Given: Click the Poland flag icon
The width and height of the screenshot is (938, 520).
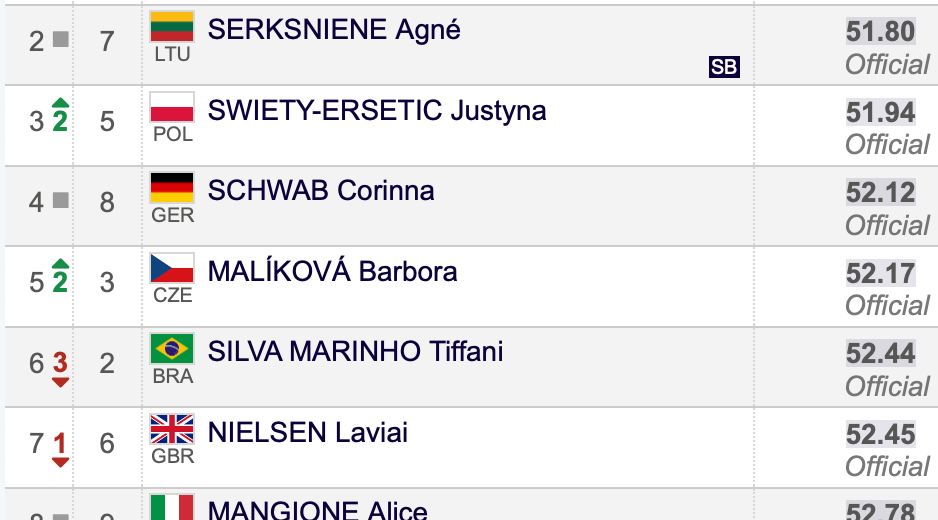Looking at the screenshot, I should point(172,107).
